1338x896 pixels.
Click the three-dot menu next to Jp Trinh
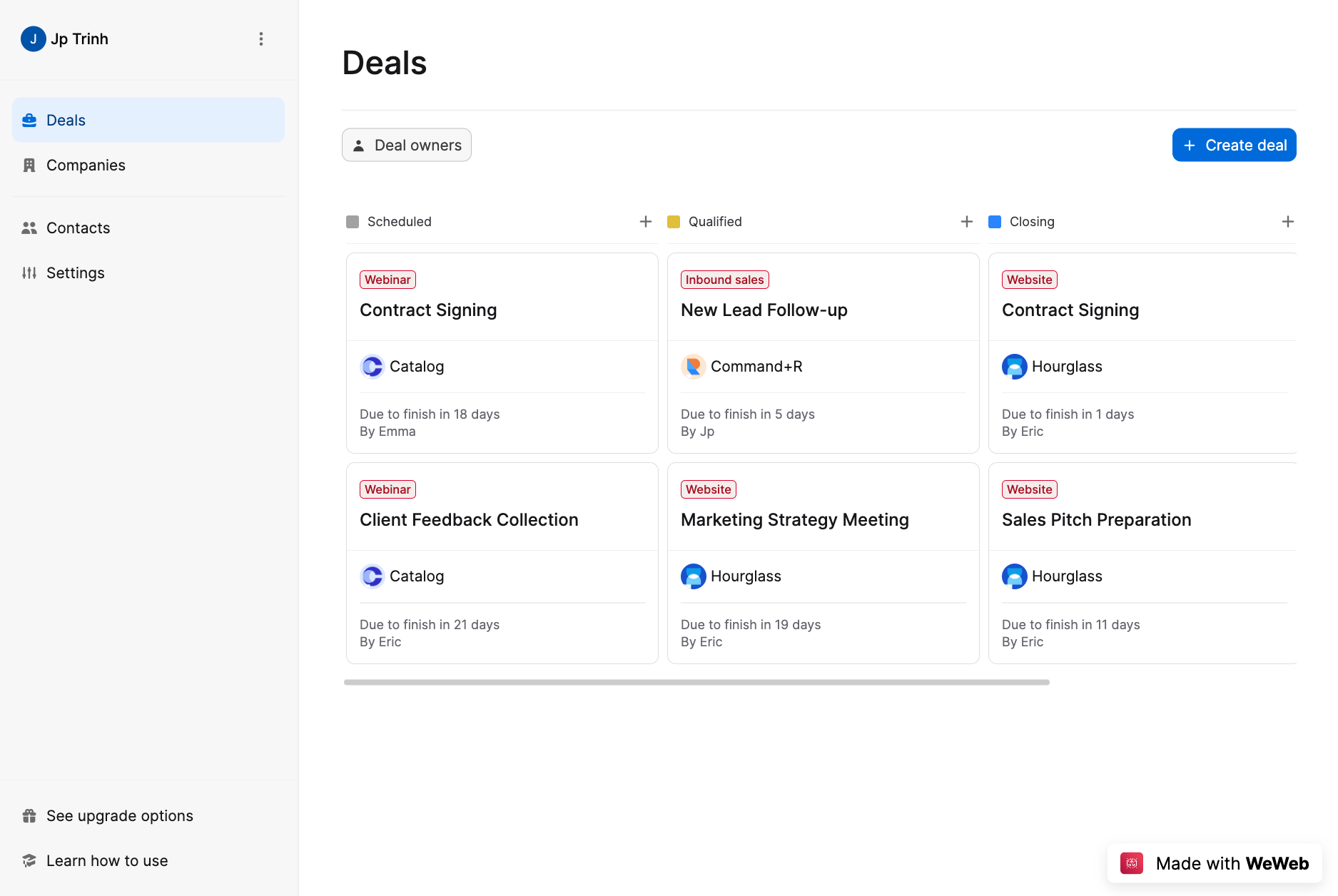[261, 39]
